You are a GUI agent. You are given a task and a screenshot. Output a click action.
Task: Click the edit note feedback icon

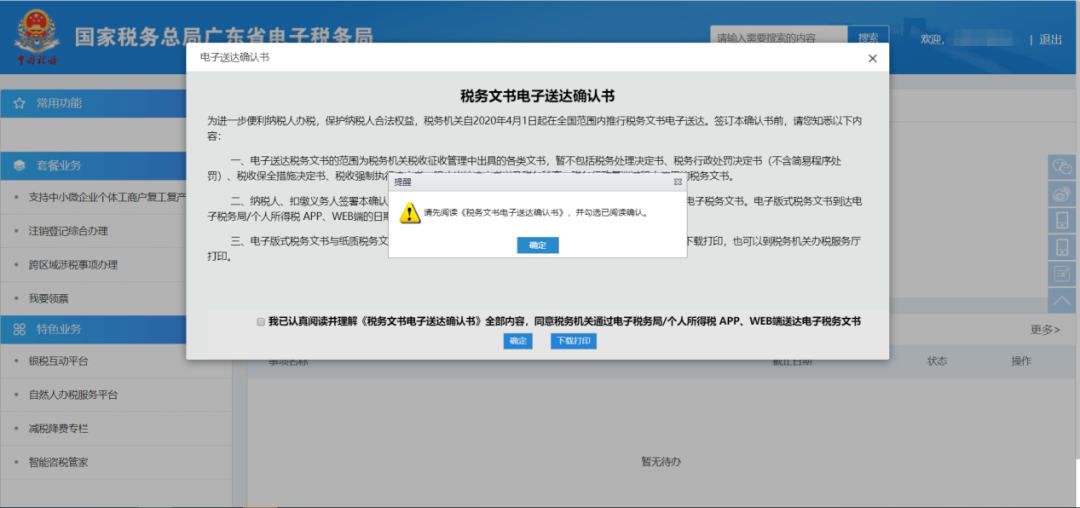1062,274
